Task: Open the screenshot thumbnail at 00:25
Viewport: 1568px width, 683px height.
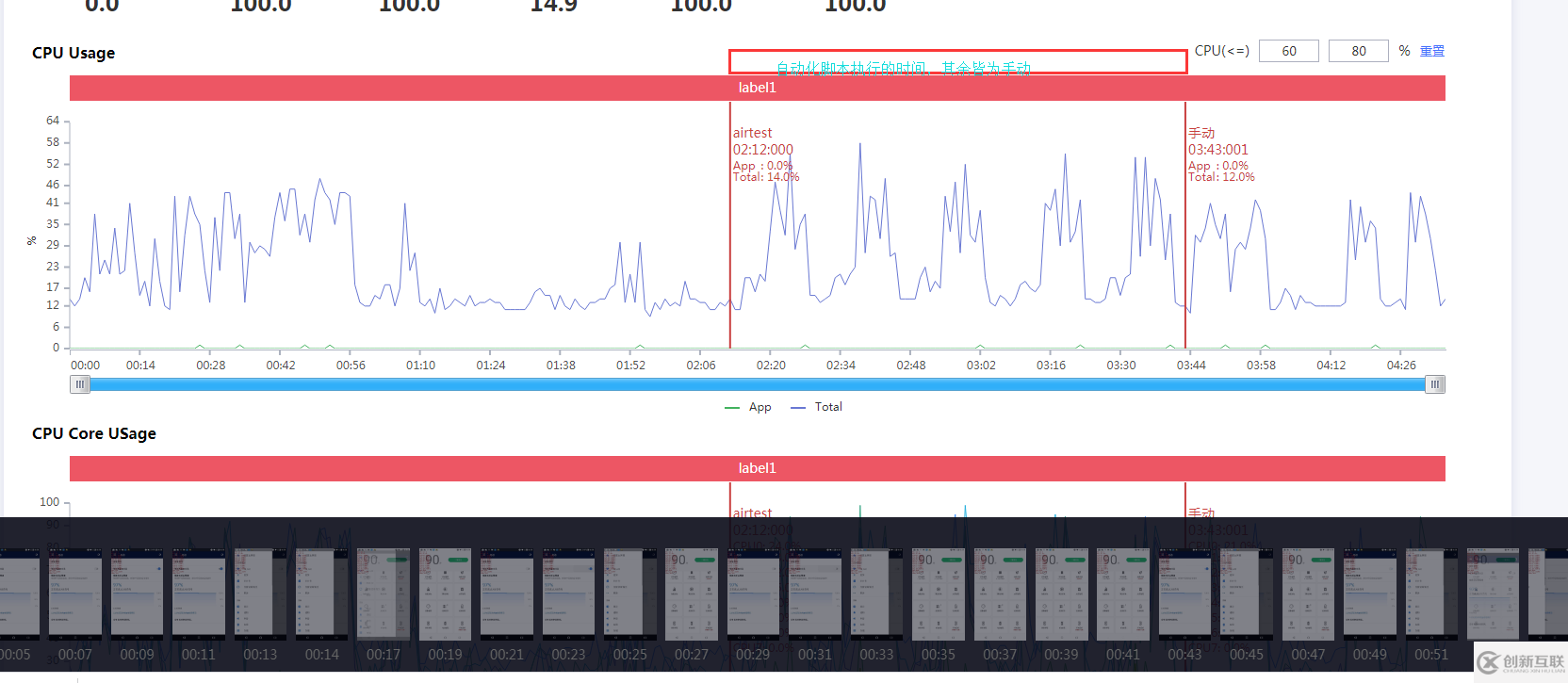Action: [x=630, y=594]
